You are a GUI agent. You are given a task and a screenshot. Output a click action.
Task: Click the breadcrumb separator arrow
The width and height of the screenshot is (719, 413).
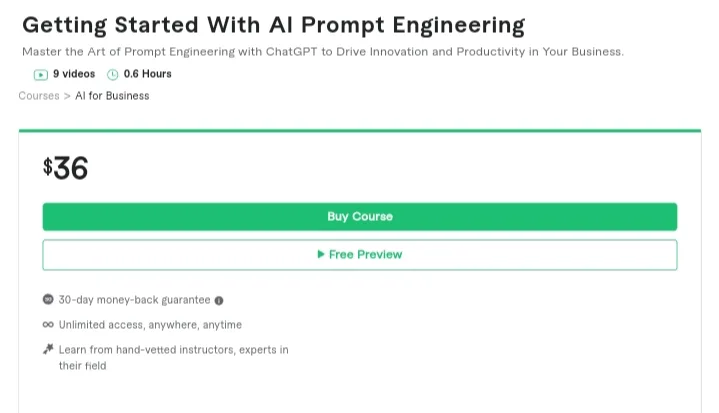[67, 96]
